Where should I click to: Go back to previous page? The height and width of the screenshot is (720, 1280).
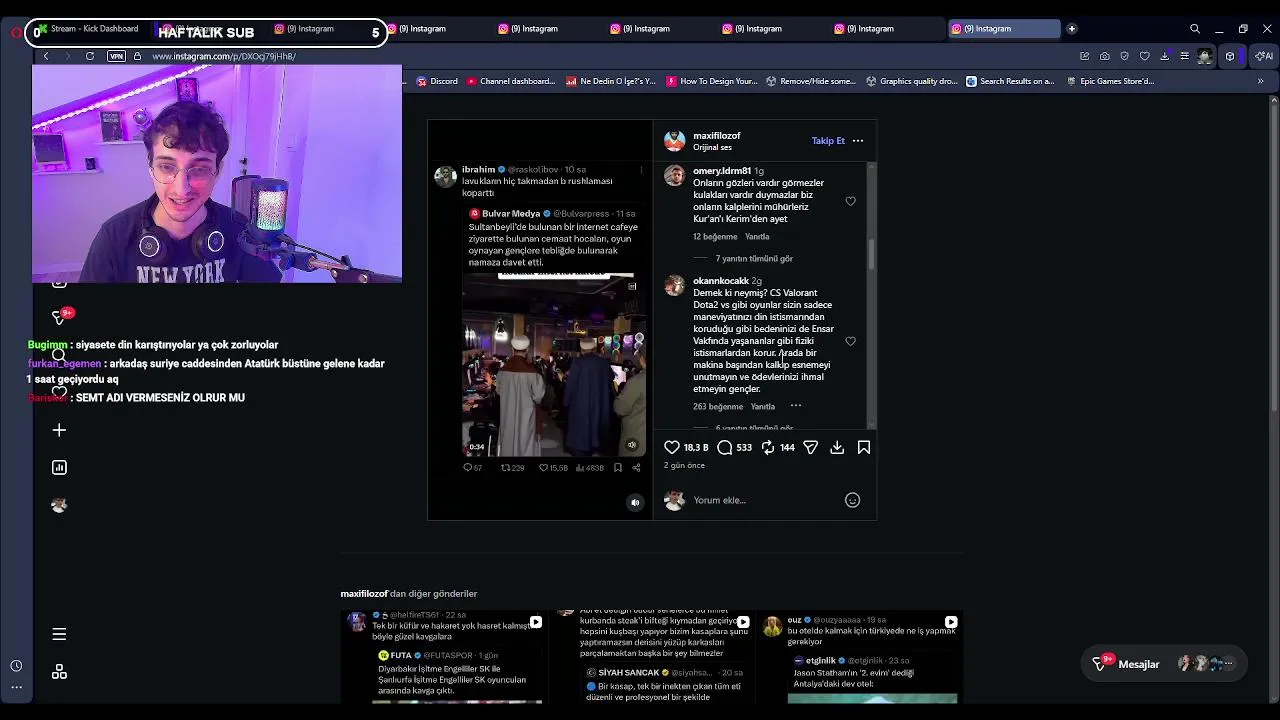(46, 56)
